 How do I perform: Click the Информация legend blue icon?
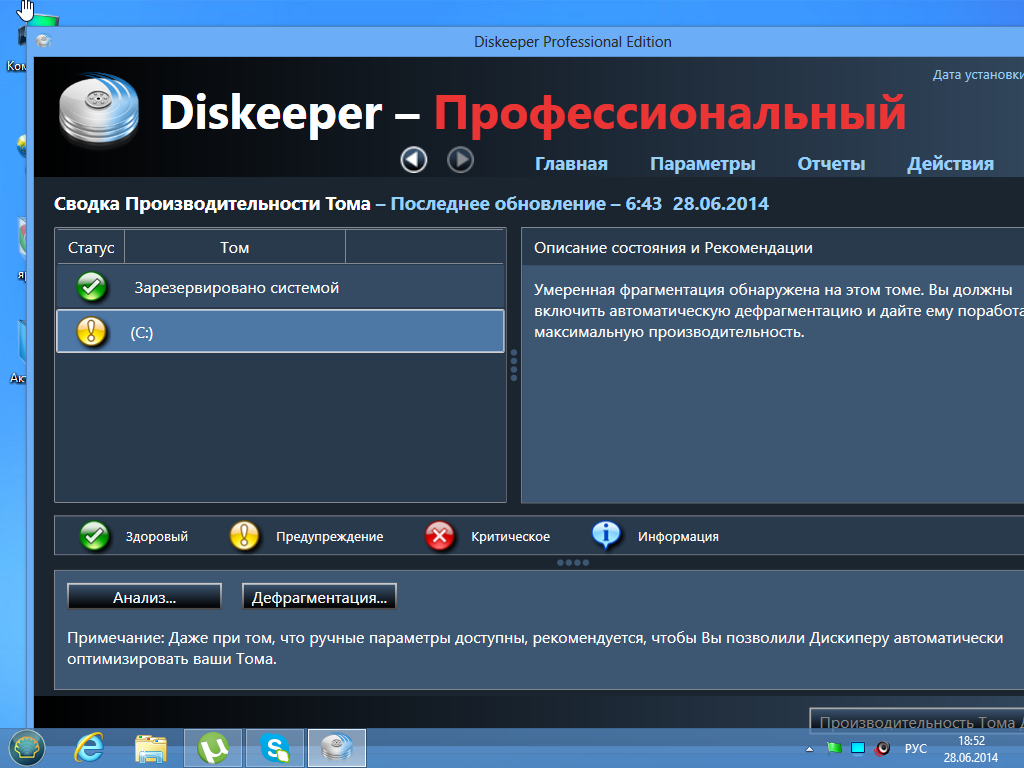[x=606, y=536]
